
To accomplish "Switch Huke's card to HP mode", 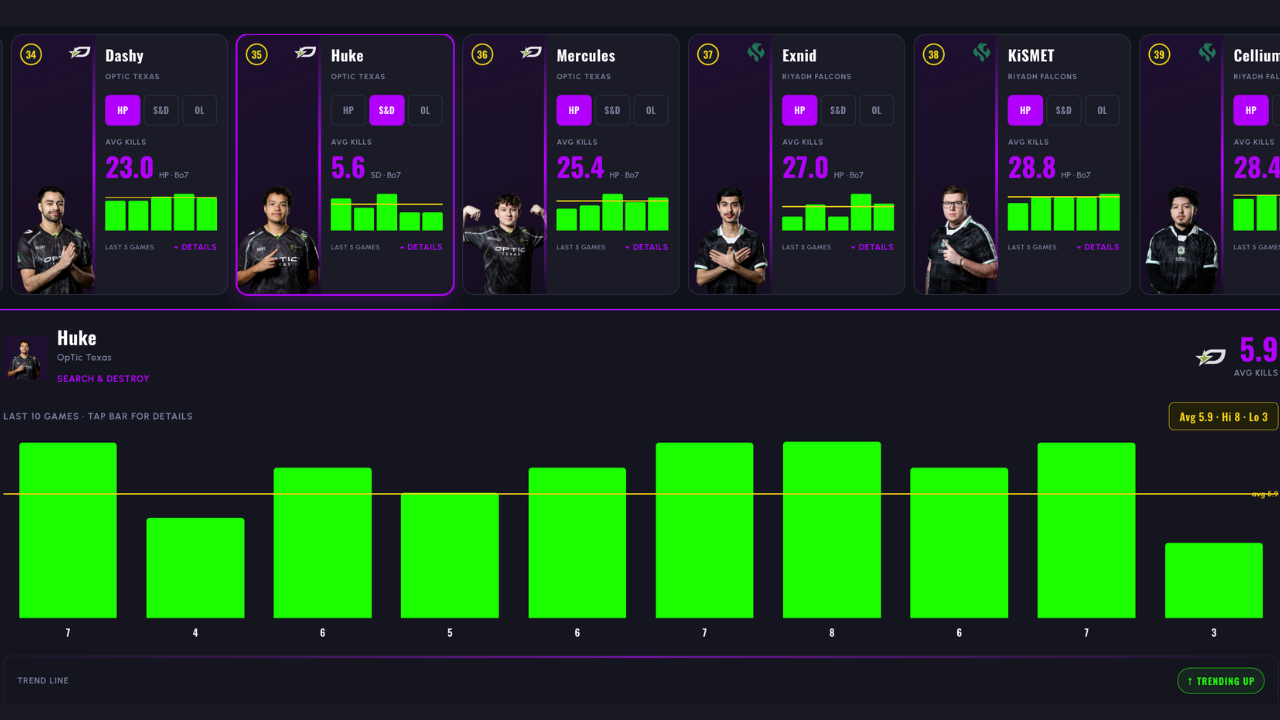I will point(348,110).
